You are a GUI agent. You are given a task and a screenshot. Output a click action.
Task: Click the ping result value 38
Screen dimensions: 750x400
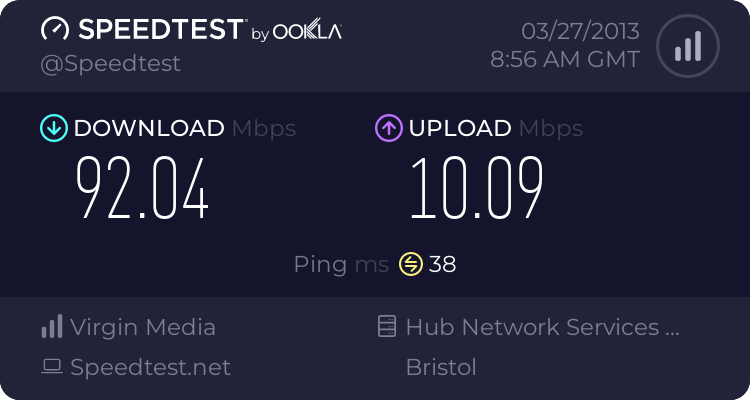point(443,264)
